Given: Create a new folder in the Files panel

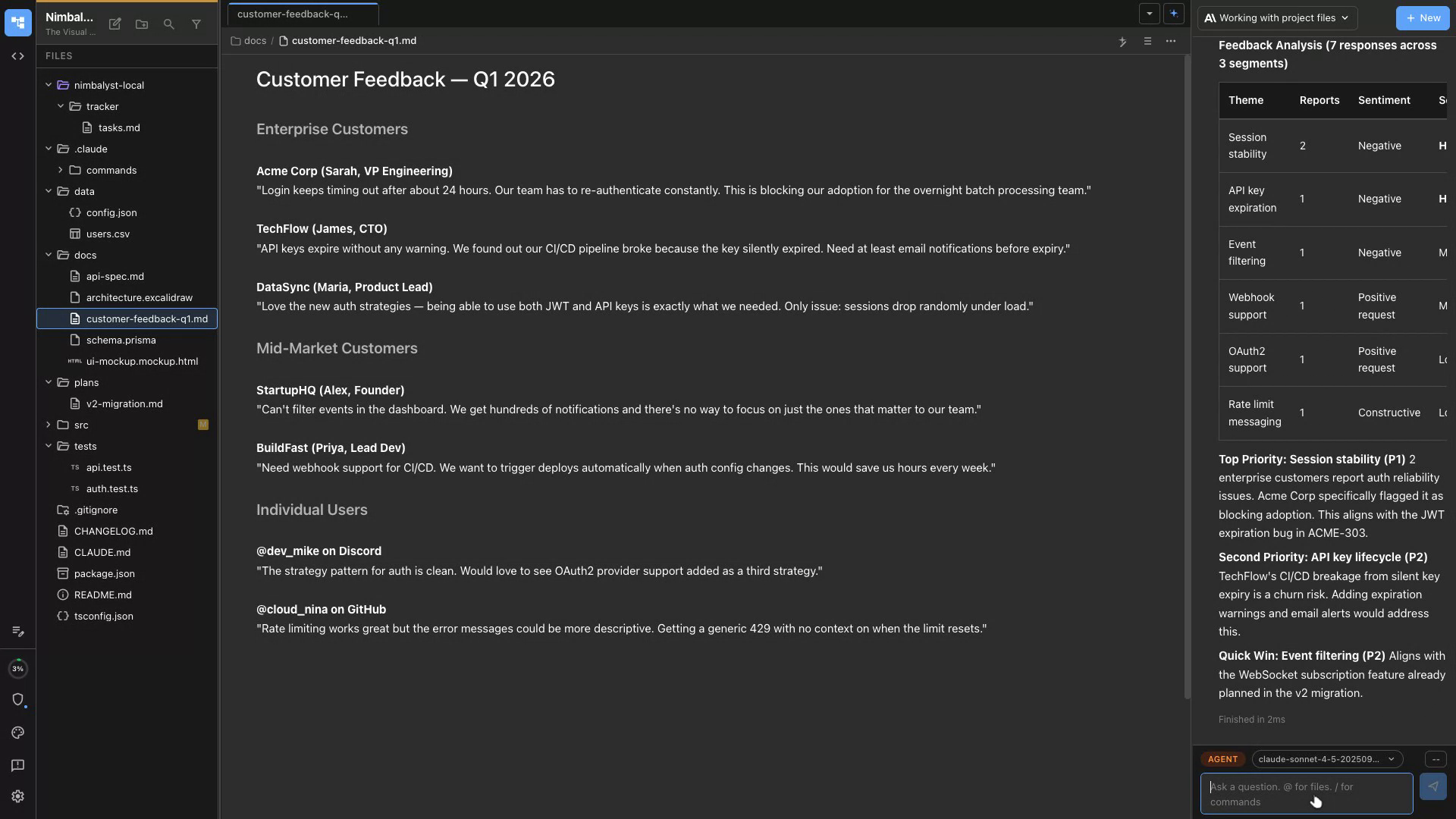Looking at the screenshot, I should coord(142,24).
